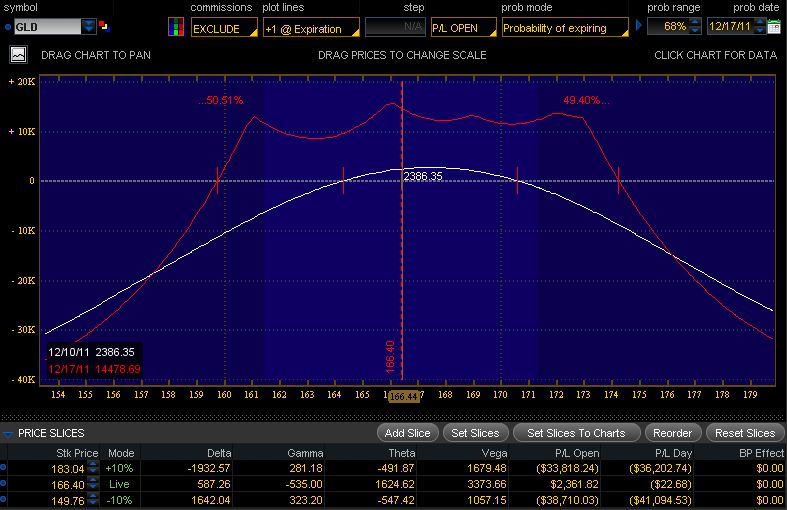Click the ($38,710.03) P/L Open value
This screenshot has width=787, height=510.
568,500
